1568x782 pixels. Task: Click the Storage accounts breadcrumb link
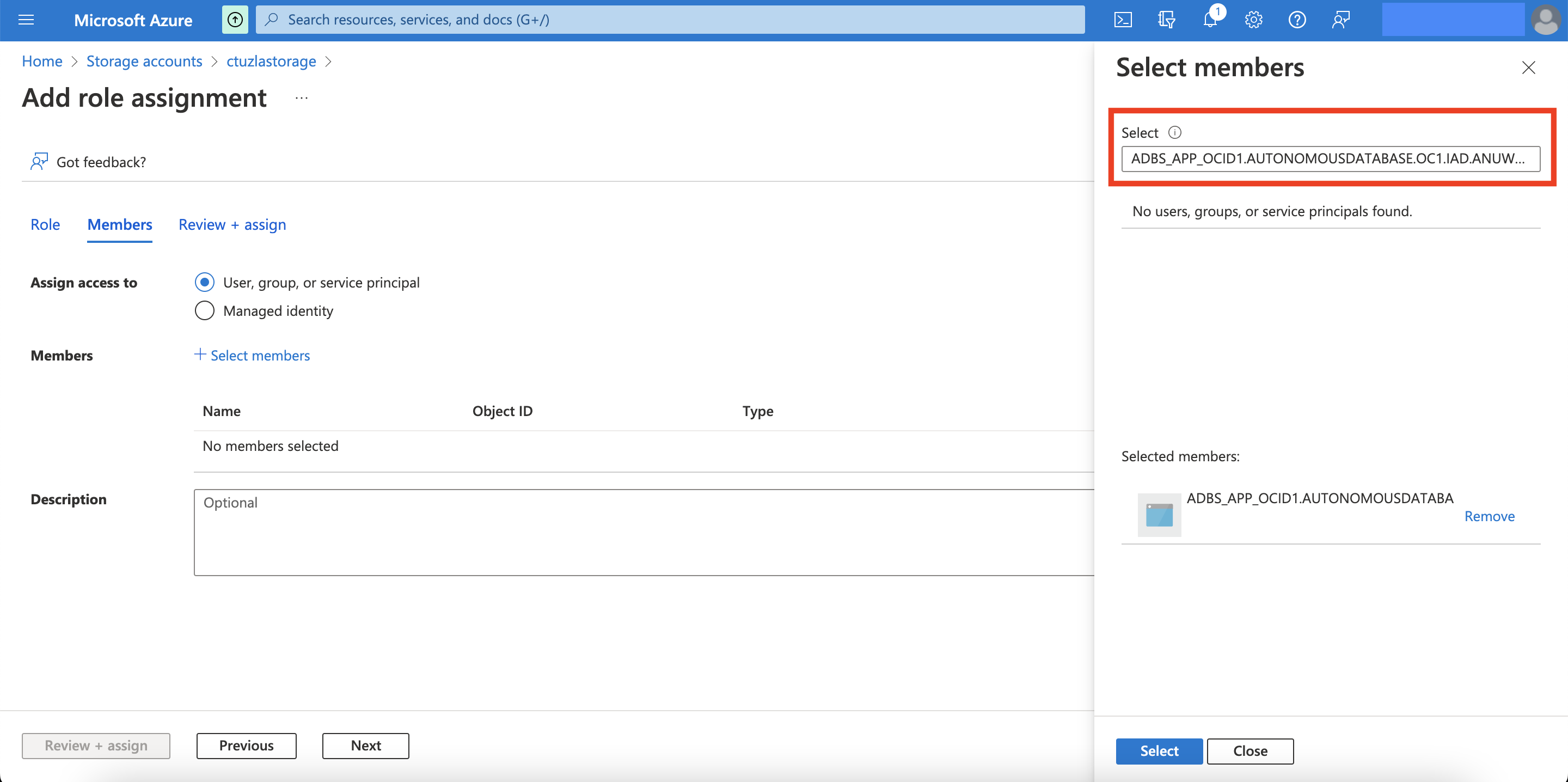tap(144, 61)
